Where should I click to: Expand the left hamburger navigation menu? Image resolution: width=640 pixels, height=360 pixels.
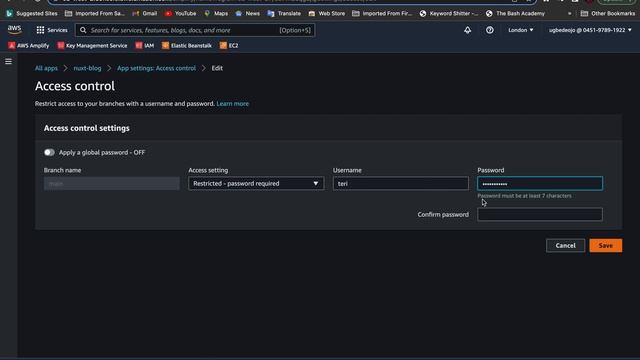tap(8, 62)
